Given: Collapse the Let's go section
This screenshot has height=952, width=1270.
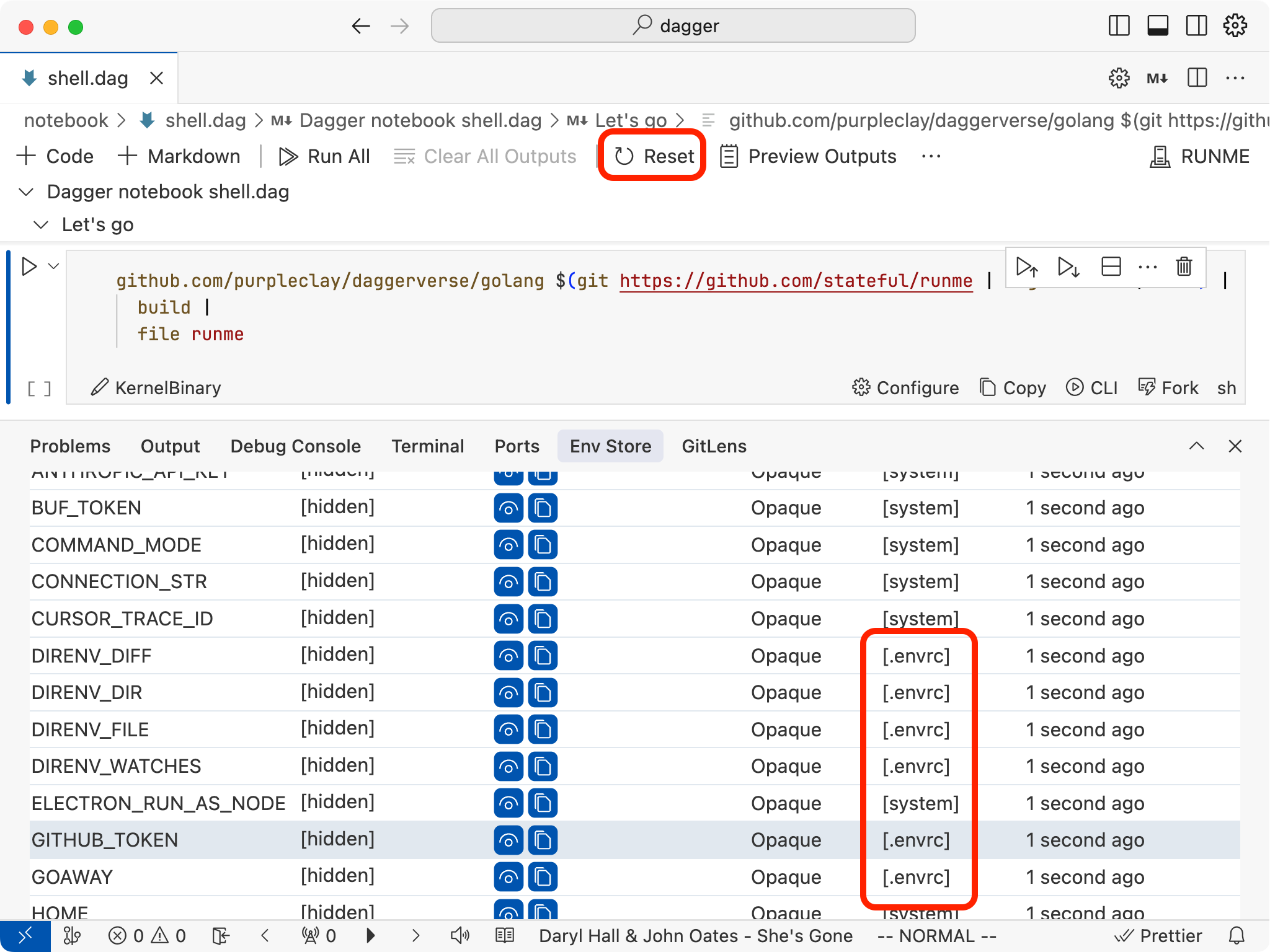Looking at the screenshot, I should point(41,224).
